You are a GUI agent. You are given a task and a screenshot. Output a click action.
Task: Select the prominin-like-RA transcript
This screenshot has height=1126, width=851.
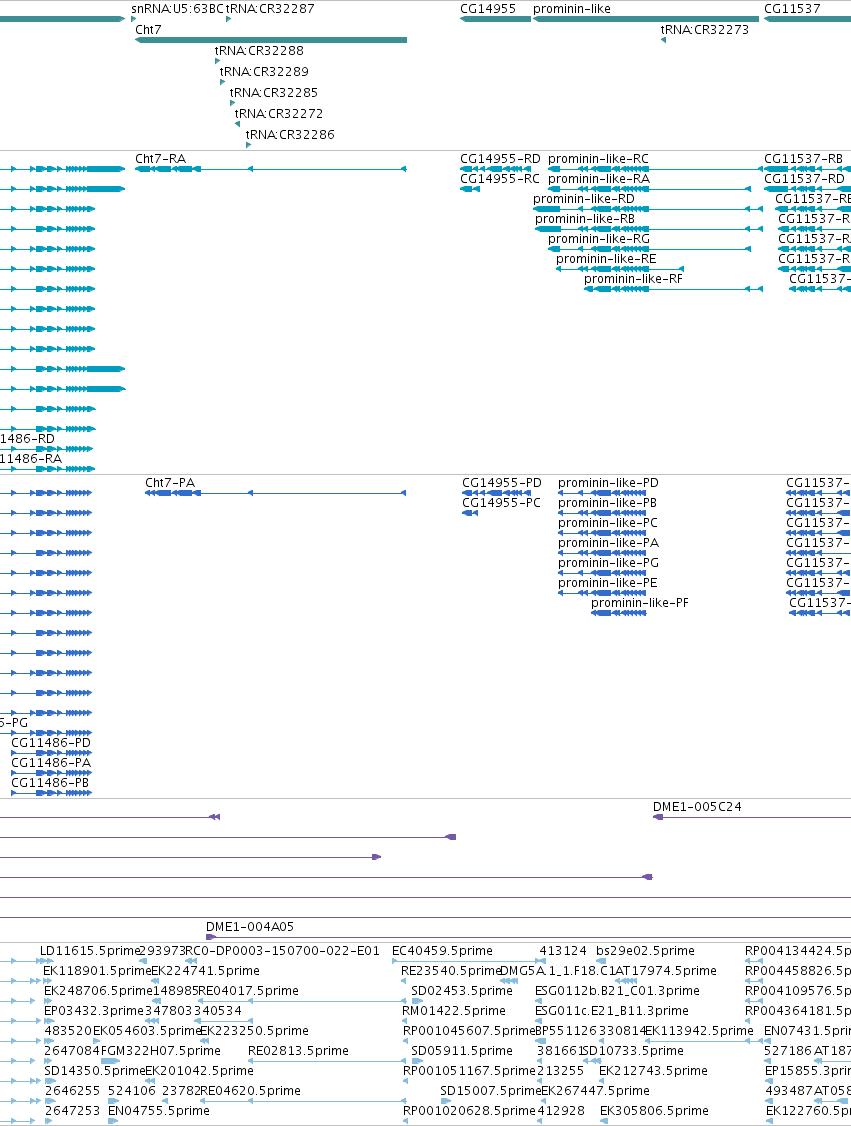599,178
